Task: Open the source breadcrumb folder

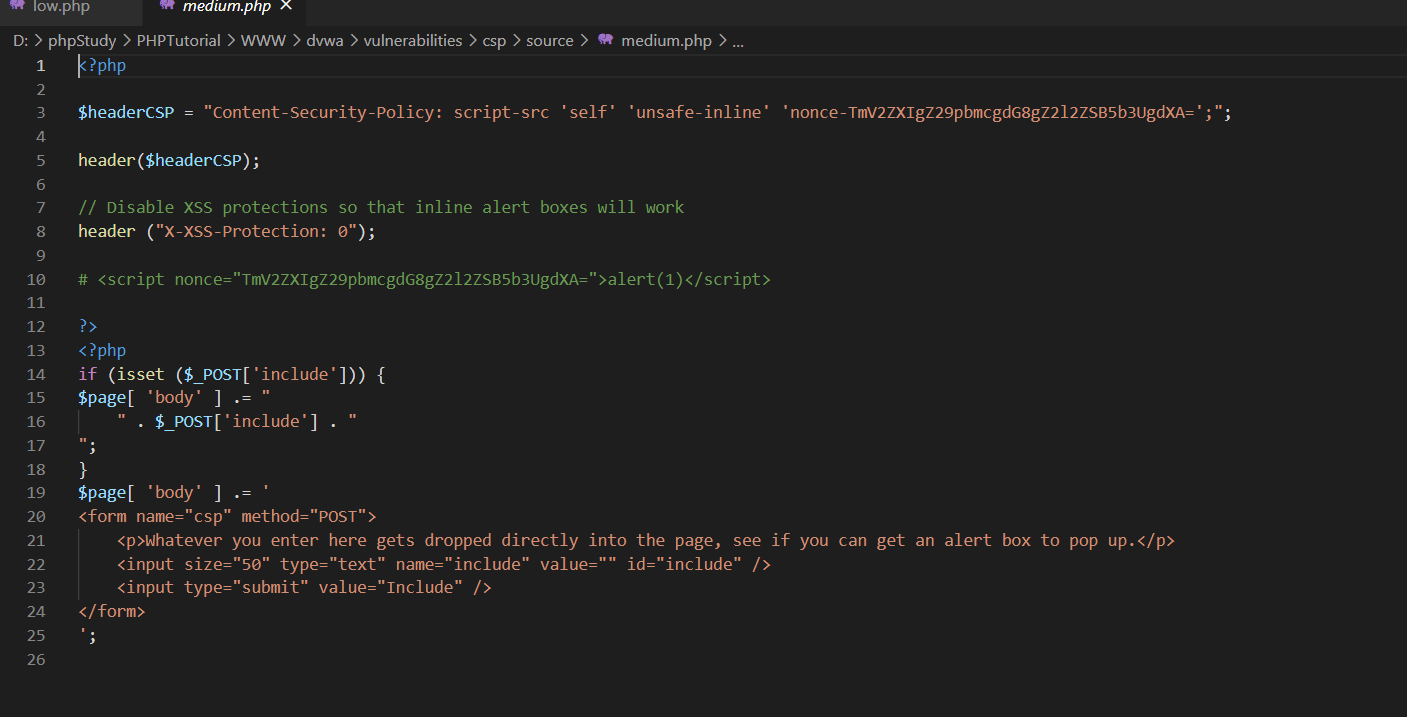Action: pyautogui.click(x=549, y=41)
